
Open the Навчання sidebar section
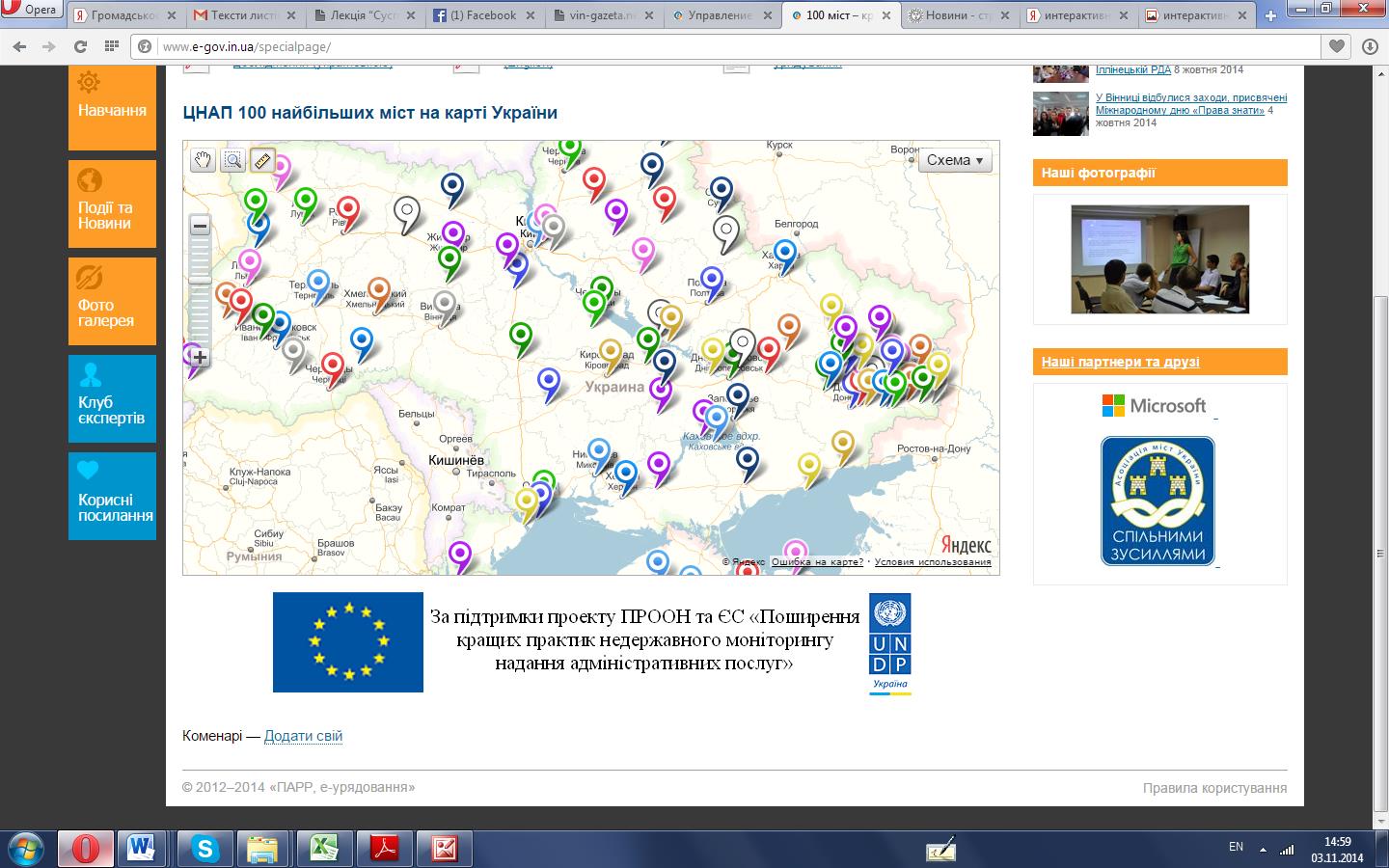pyautogui.click(x=112, y=106)
